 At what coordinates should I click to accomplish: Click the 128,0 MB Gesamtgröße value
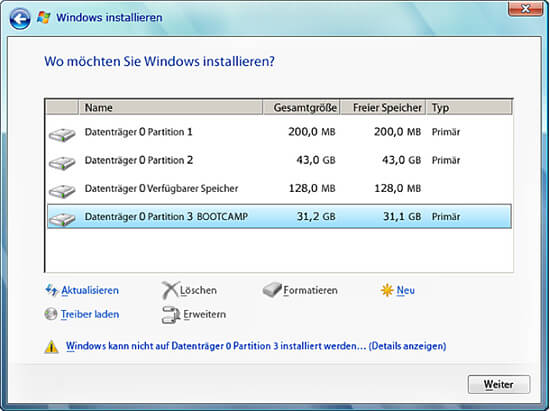(x=312, y=188)
